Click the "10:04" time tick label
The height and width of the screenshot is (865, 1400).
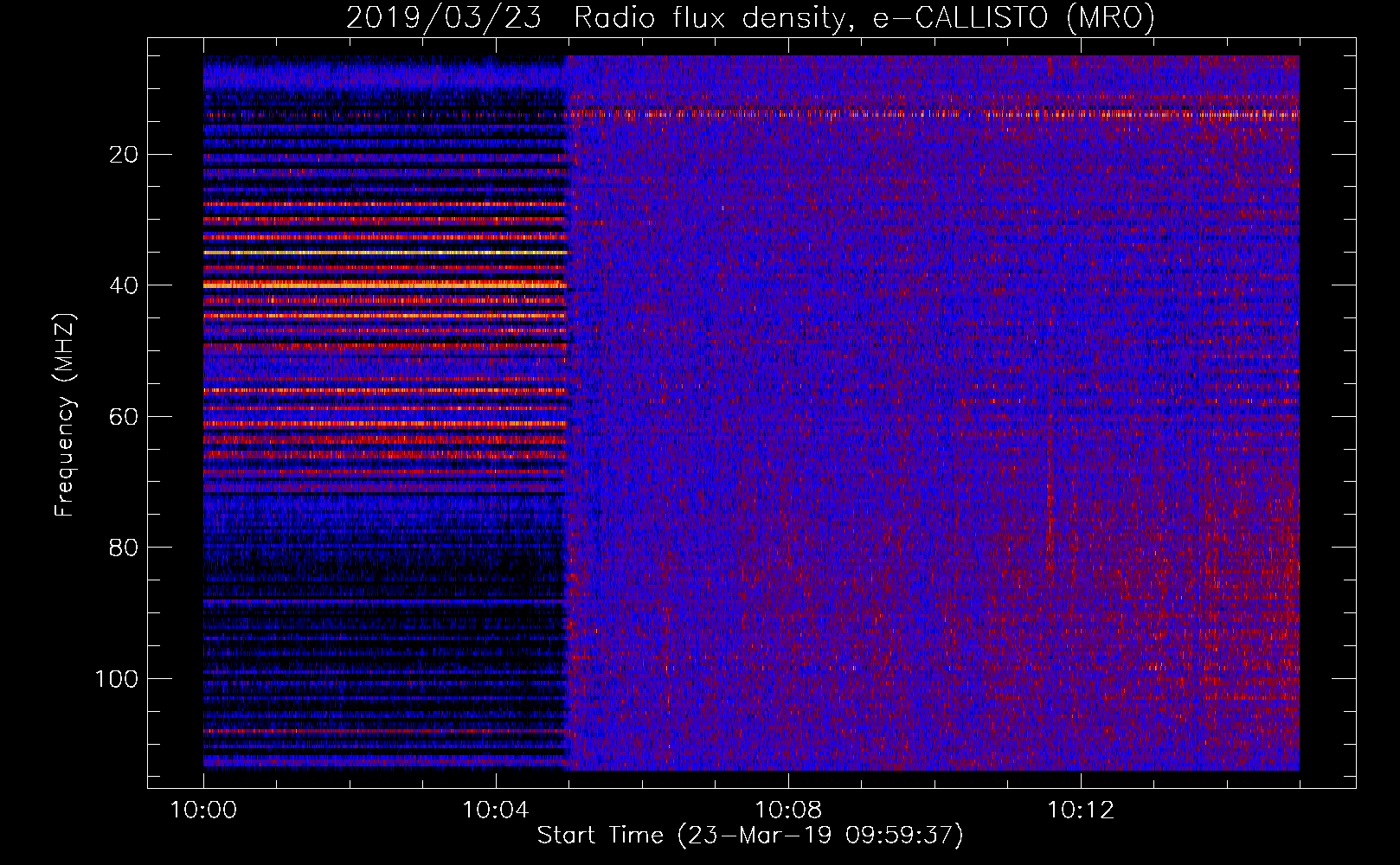(x=496, y=811)
